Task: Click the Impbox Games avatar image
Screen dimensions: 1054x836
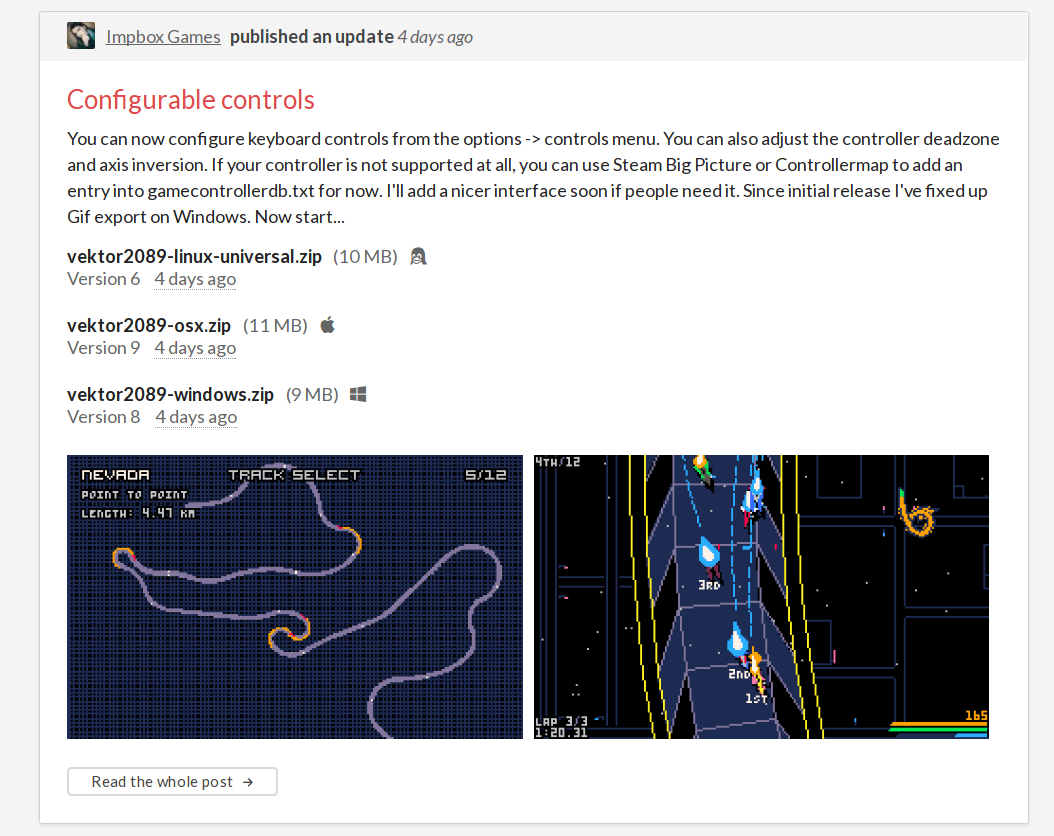Action: click(x=81, y=36)
